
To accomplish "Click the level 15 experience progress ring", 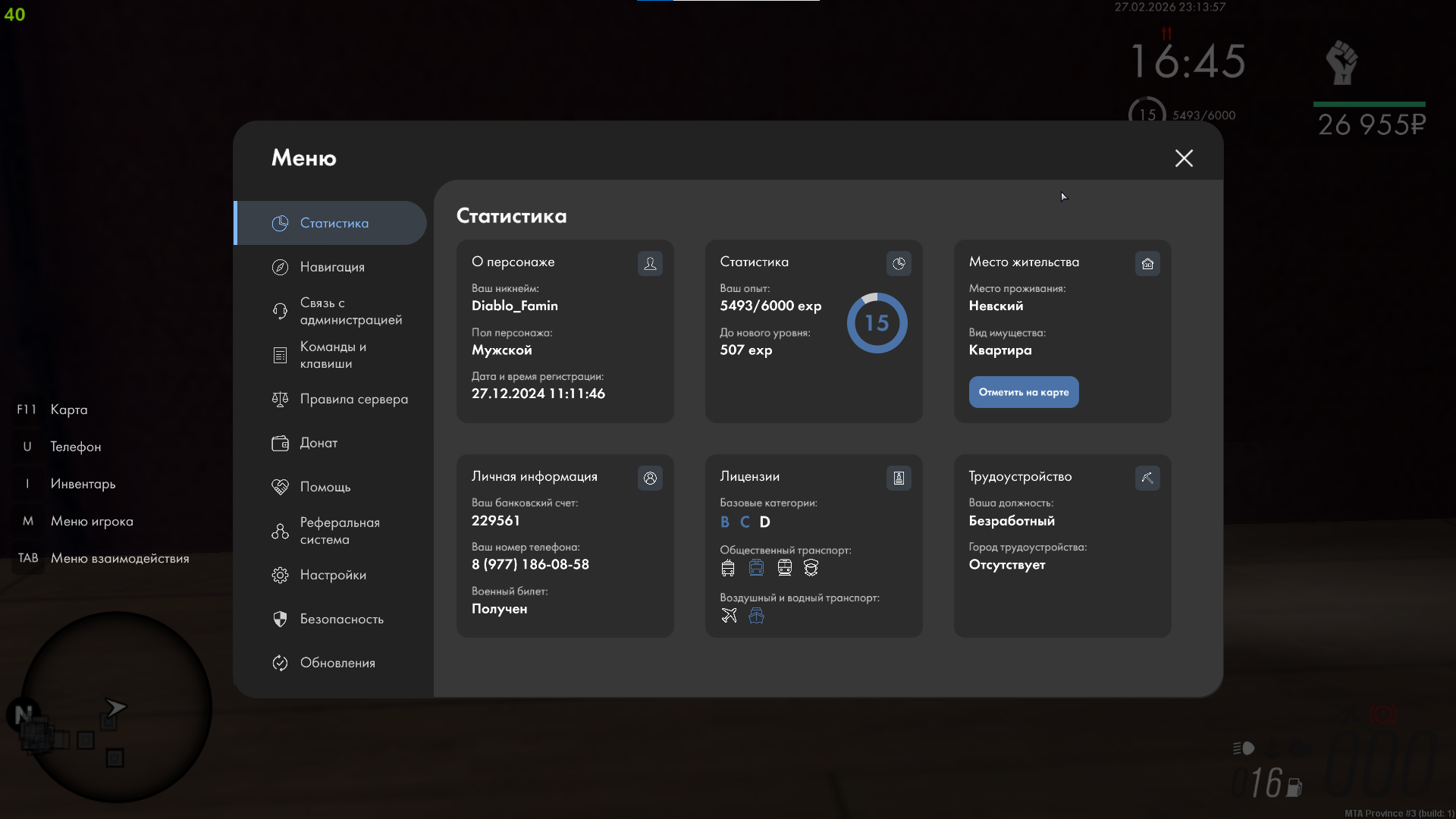I will pos(877,323).
